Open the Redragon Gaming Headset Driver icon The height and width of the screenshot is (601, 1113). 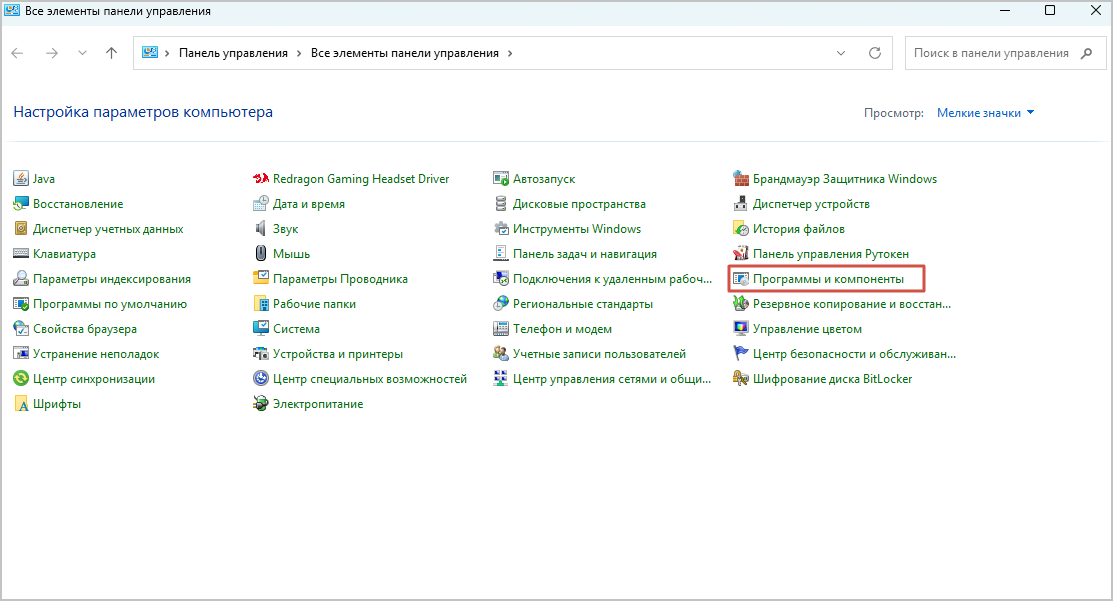(261, 179)
